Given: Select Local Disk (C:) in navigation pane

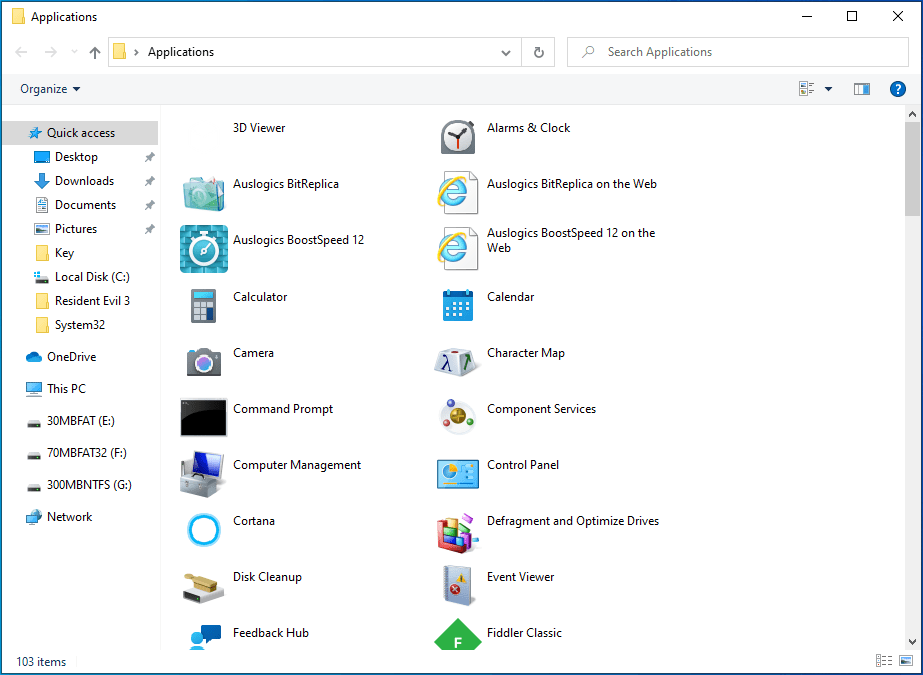Looking at the screenshot, I should (91, 277).
